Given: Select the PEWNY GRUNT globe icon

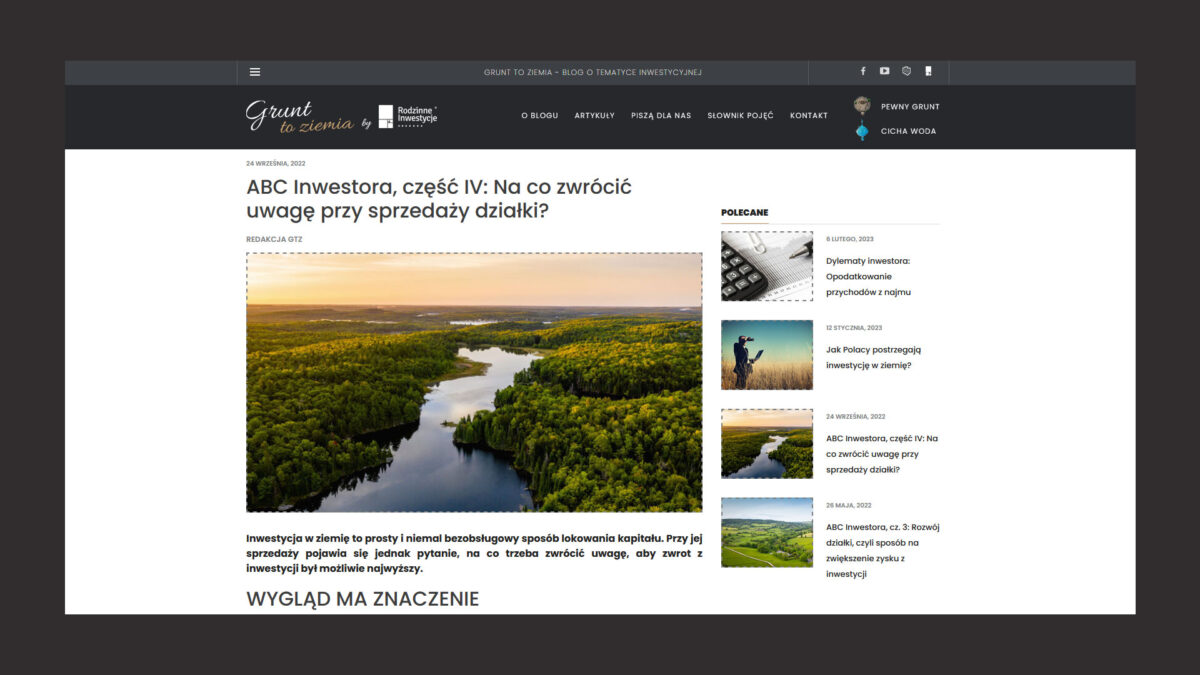Looking at the screenshot, I should [862, 103].
